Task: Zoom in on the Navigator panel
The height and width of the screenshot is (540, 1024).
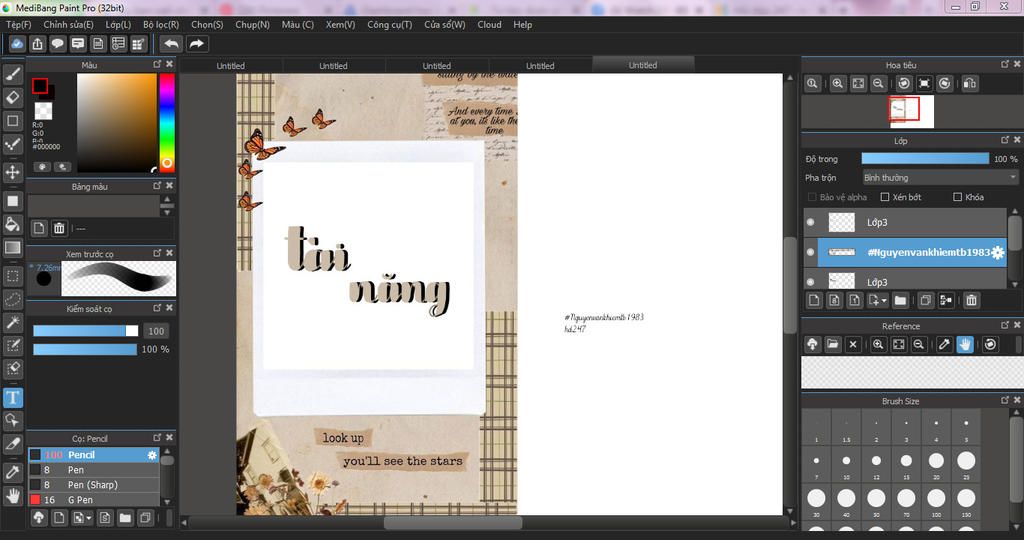Action: [x=838, y=84]
